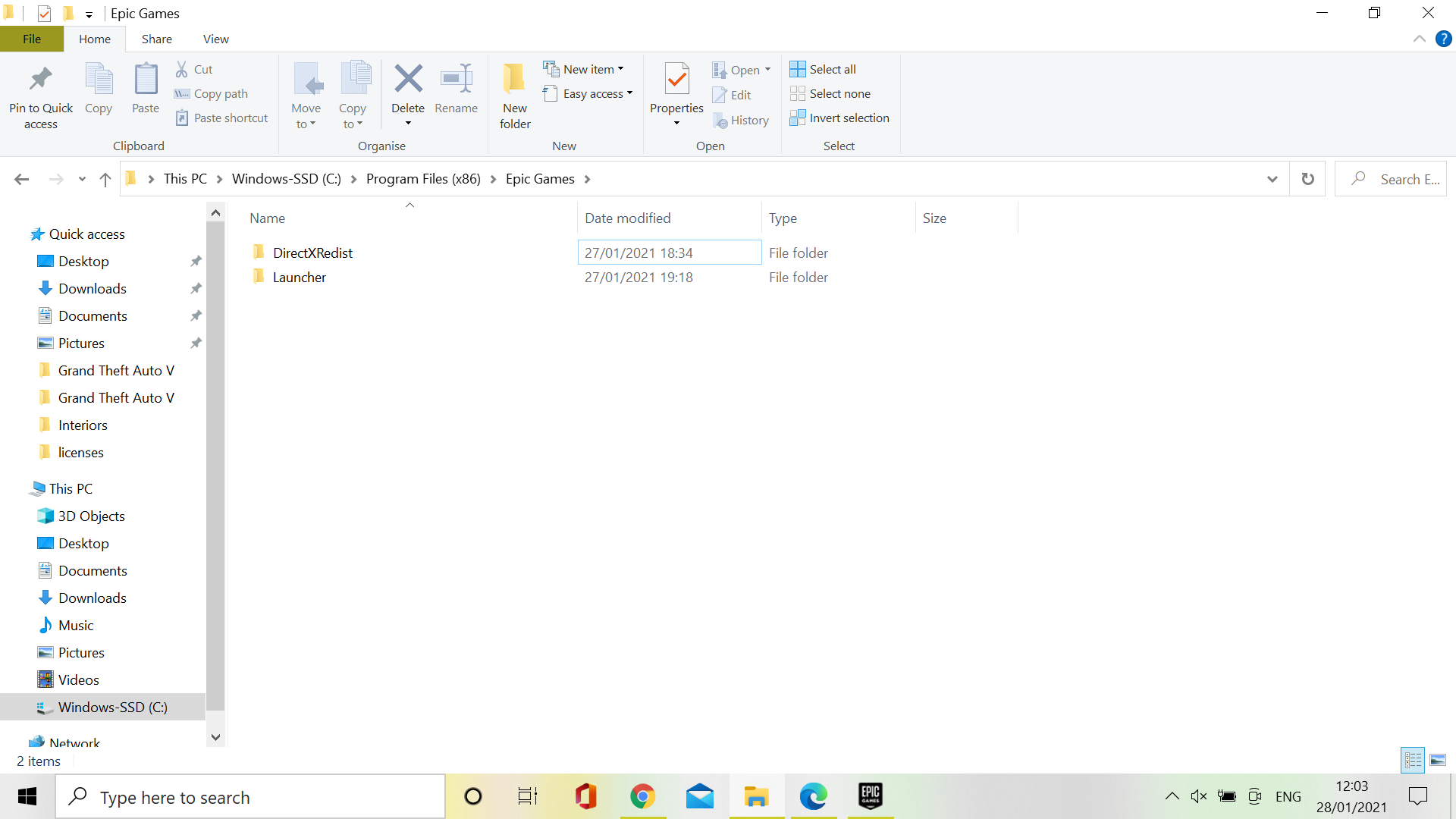
Task: Switch to the View ribbon tab
Action: tap(215, 39)
